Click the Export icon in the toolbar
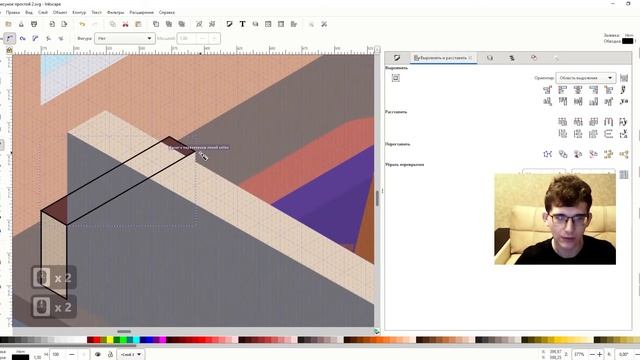This screenshot has width=640, height=360. pos(64,24)
